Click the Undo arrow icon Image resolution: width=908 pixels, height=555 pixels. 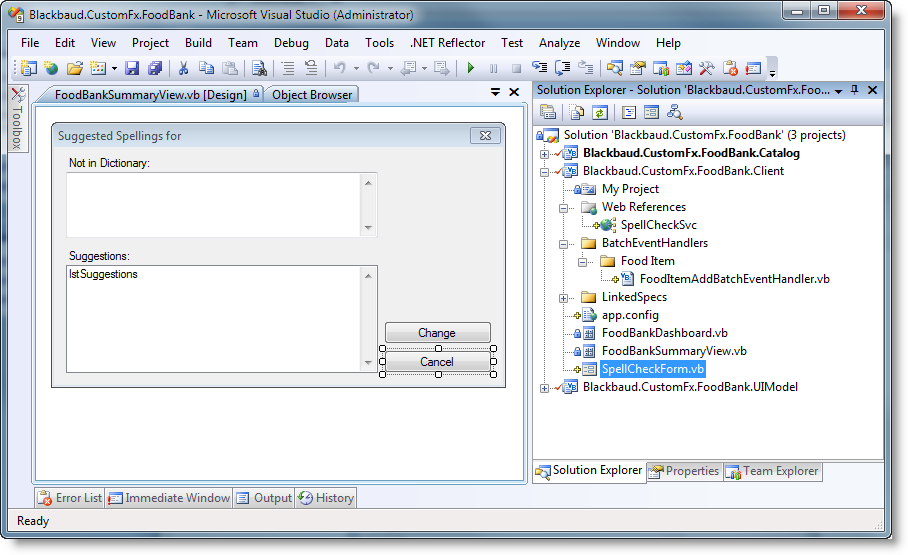[x=340, y=68]
